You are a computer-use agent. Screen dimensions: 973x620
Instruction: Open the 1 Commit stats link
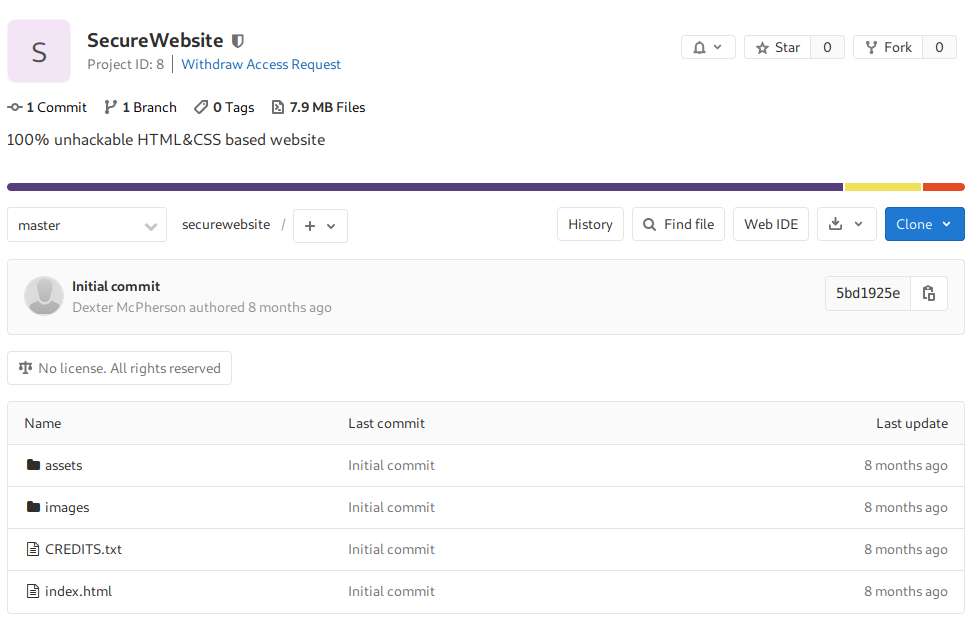tap(47, 107)
